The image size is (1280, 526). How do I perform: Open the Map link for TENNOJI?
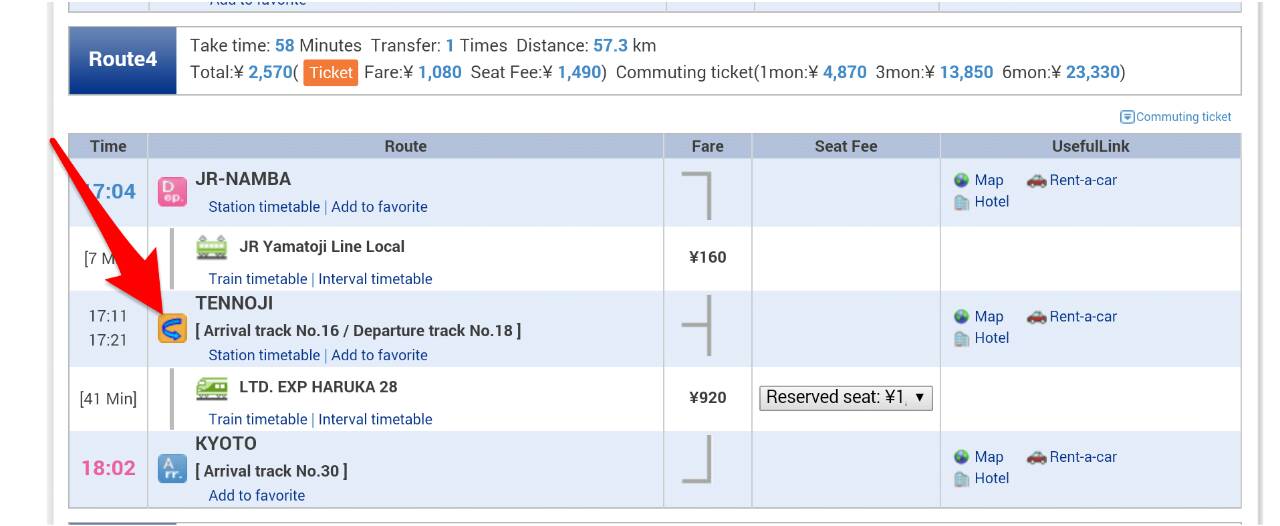tap(989, 317)
